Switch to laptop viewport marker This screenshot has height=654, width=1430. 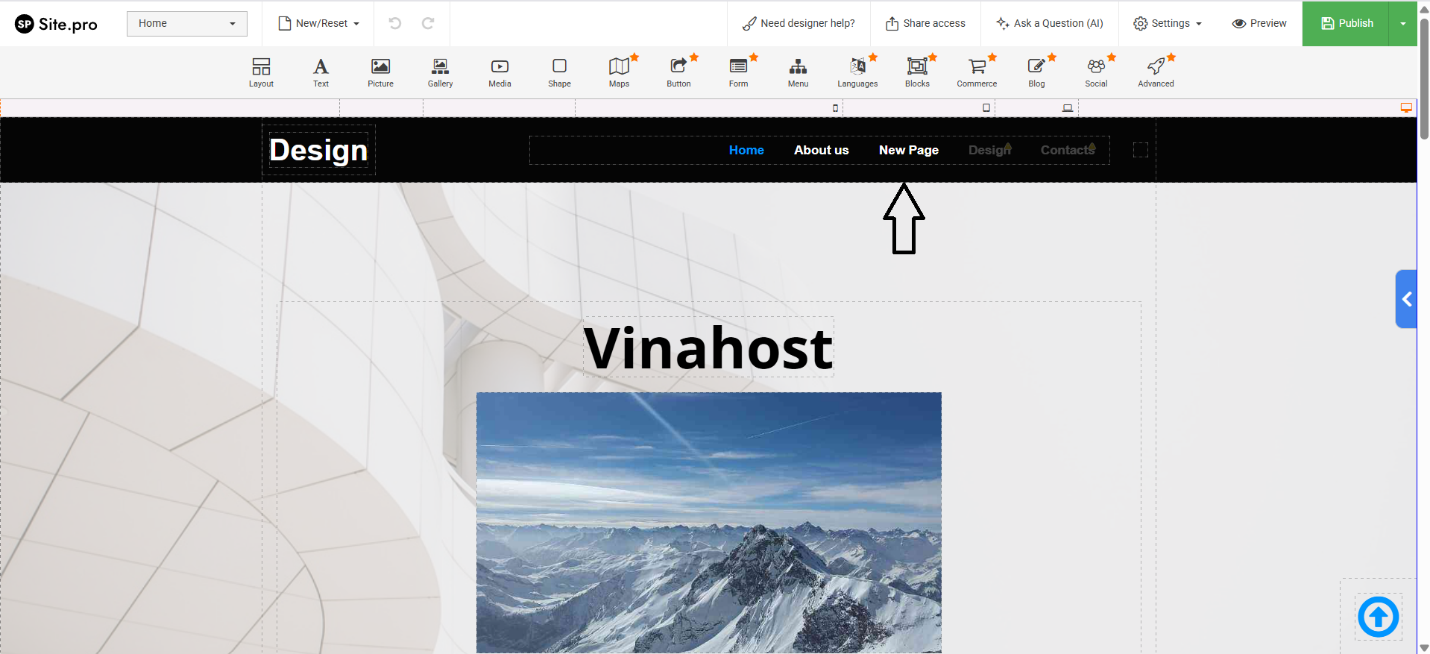point(1067,108)
